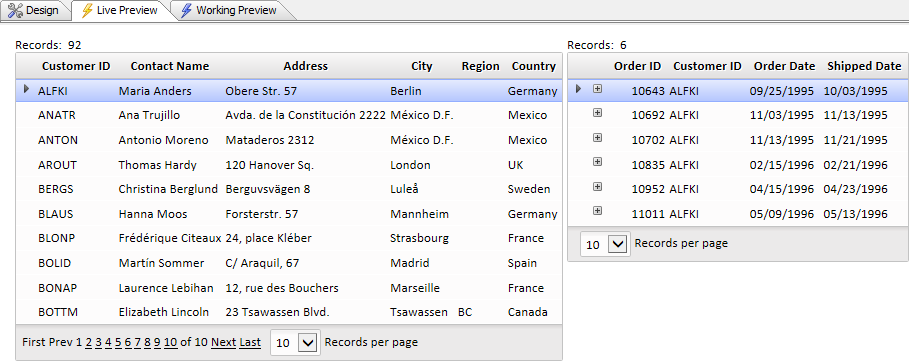This screenshot has height=361, width=909.
Task: Select the BONAP customer row
Action: click(x=289, y=288)
